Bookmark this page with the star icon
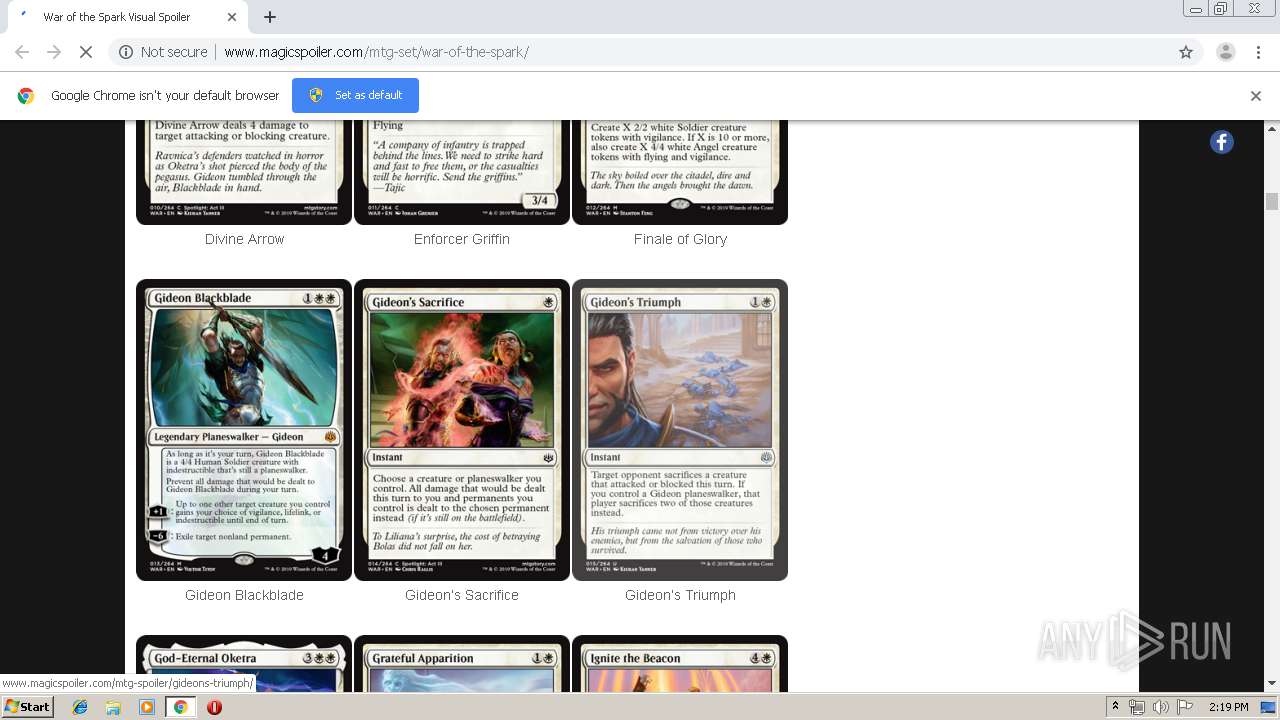This screenshot has width=1280, height=720. 1186,52
